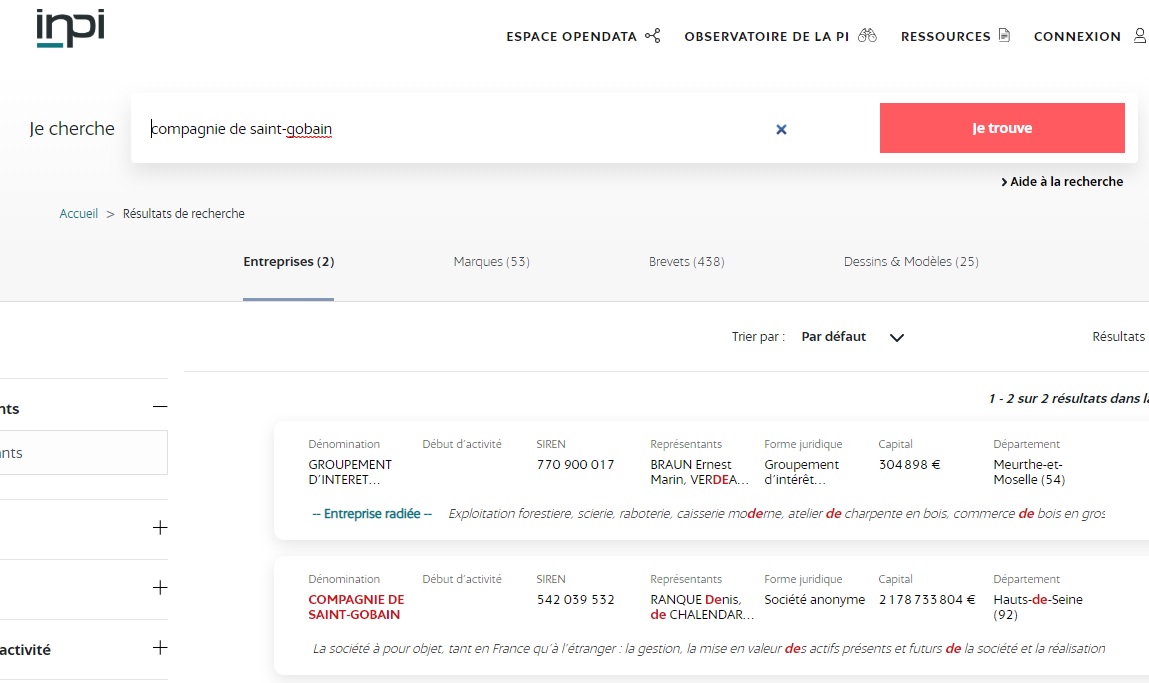Open the Espace Opendata share icon
This screenshot has height=683, width=1149.
coord(652,36)
